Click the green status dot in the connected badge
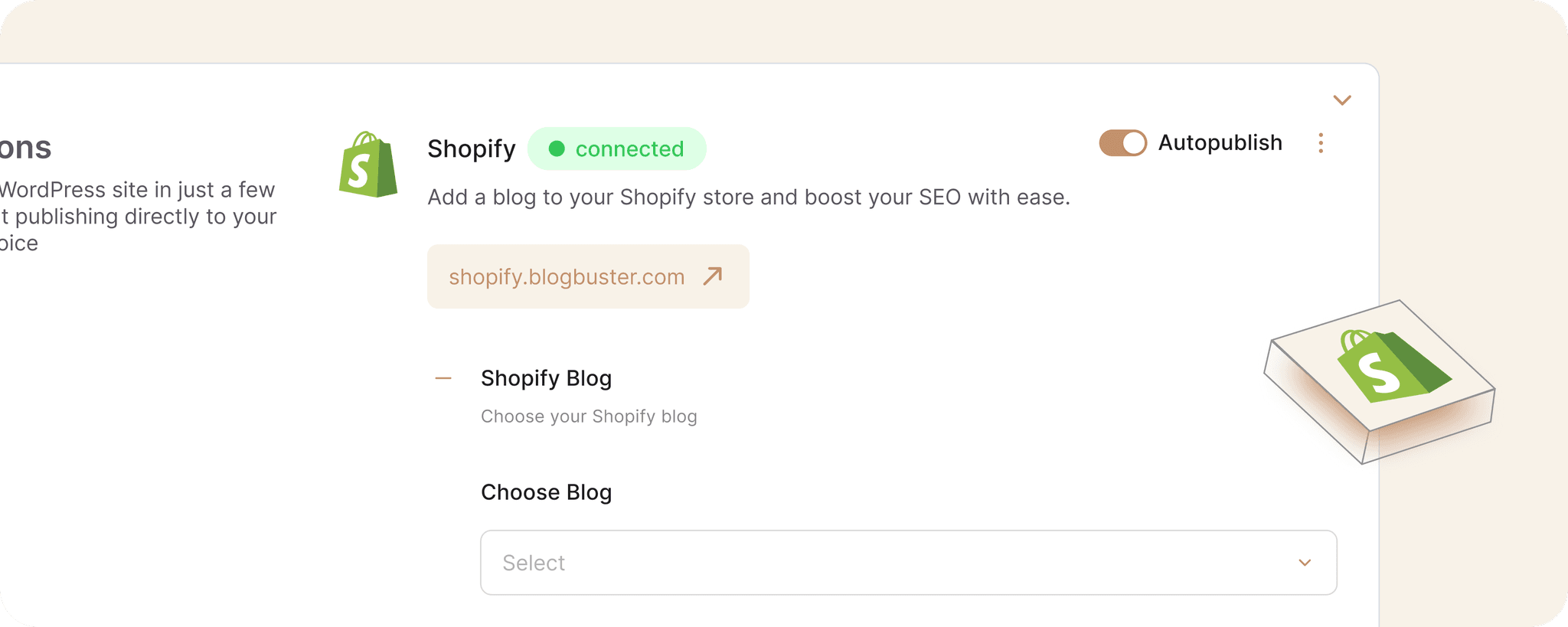Screen dimensions: 1568x627 [x=558, y=149]
